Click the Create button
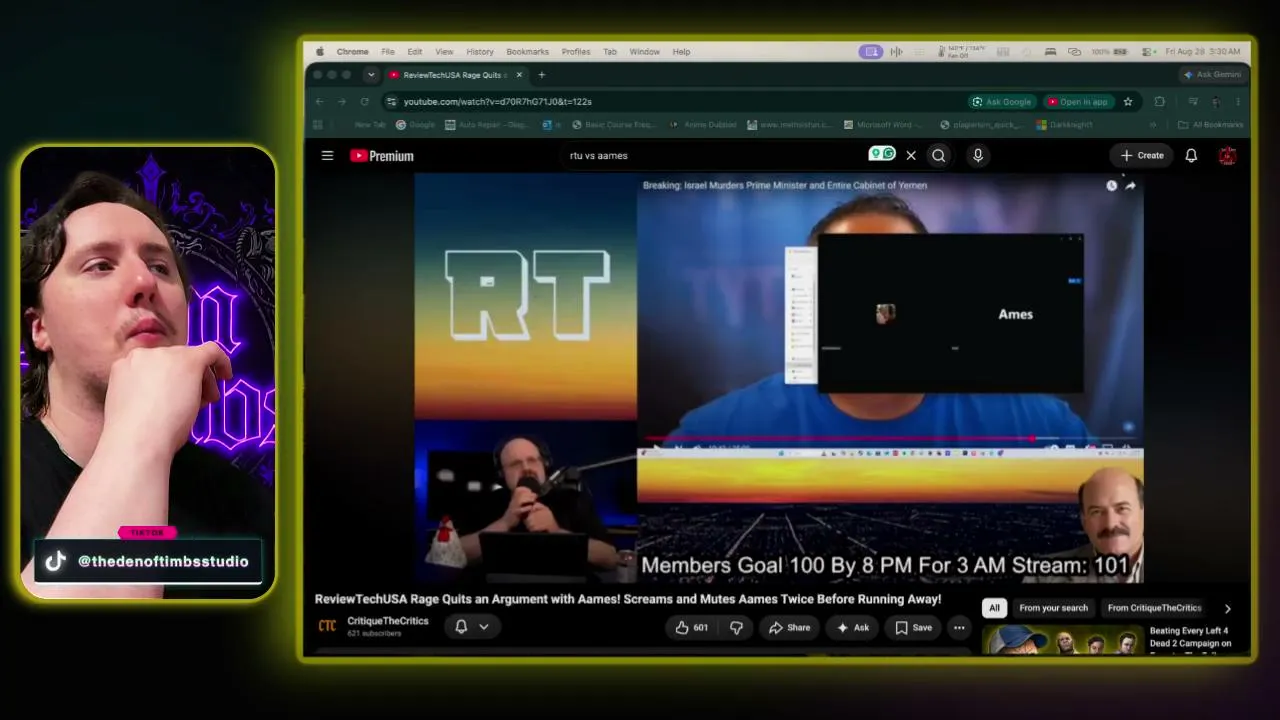 pyautogui.click(x=1142, y=155)
